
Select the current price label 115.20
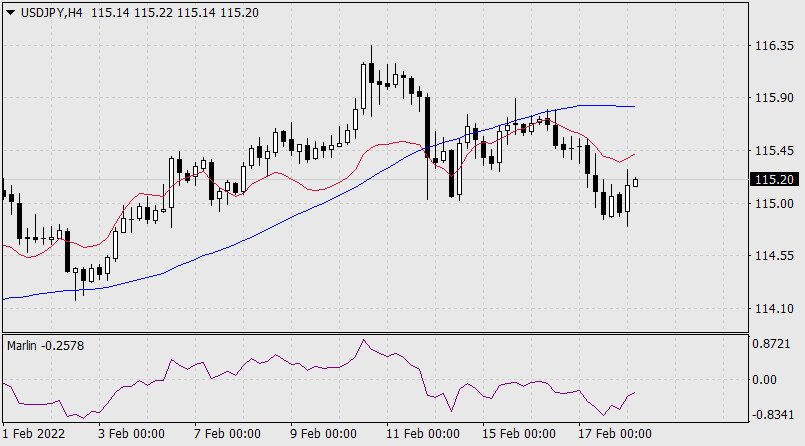[775, 180]
